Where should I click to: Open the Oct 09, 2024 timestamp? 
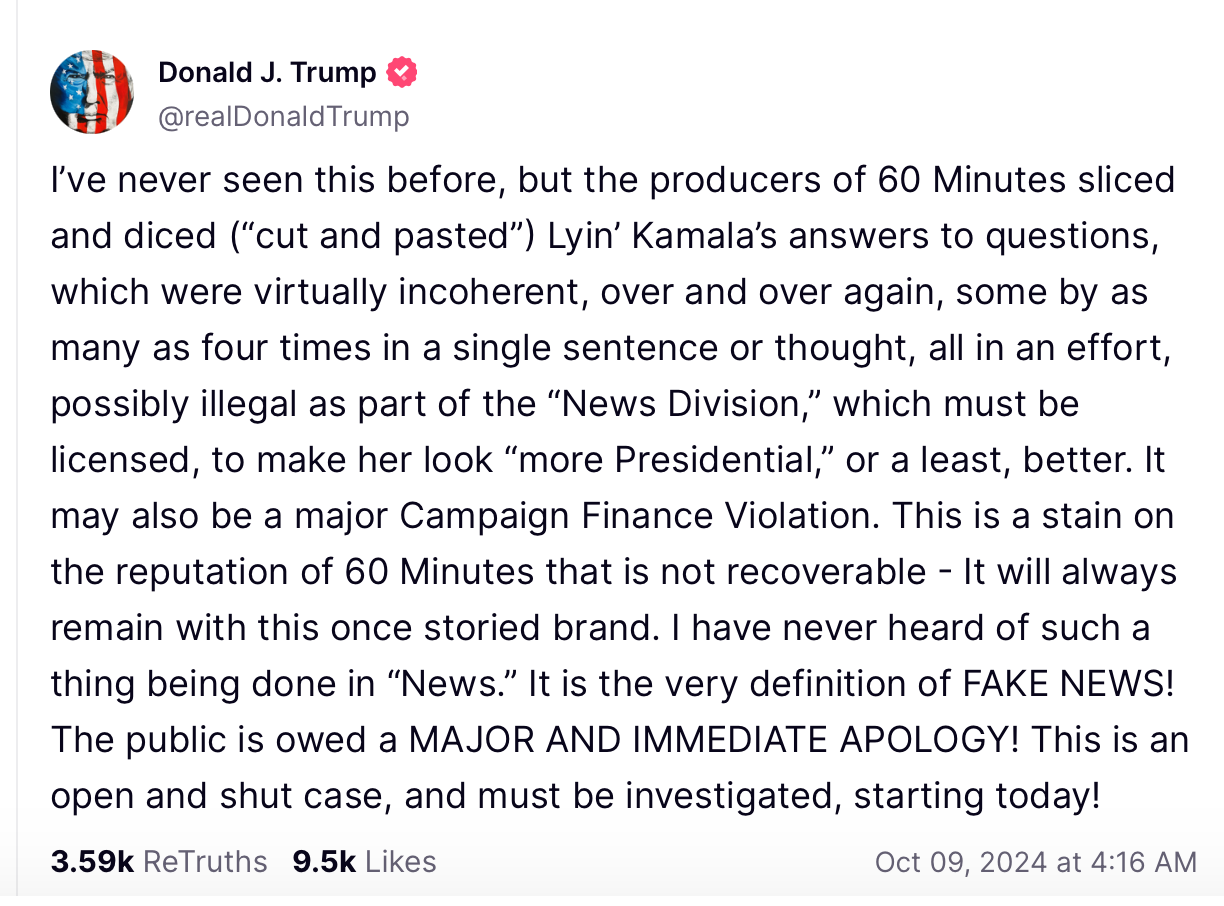[1035, 861]
